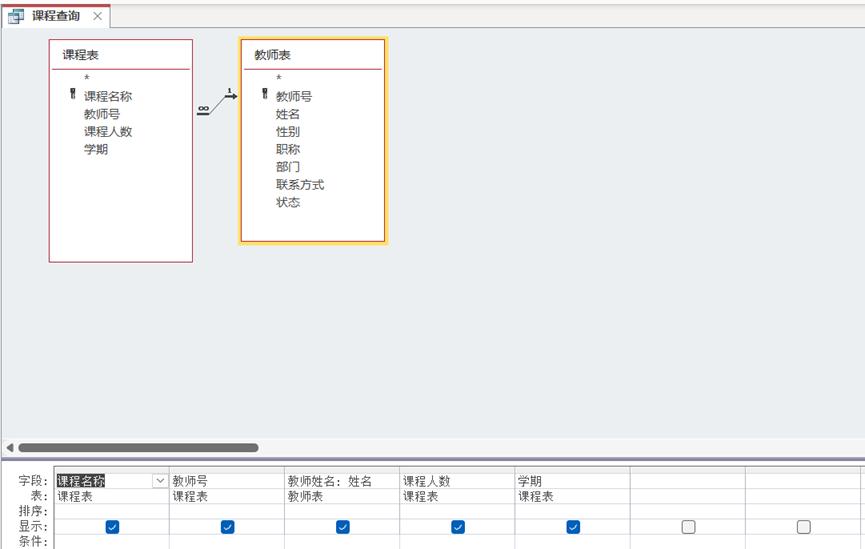This screenshot has width=865, height=549.
Task: Select 状态 field in 教师表
Action: (288, 202)
